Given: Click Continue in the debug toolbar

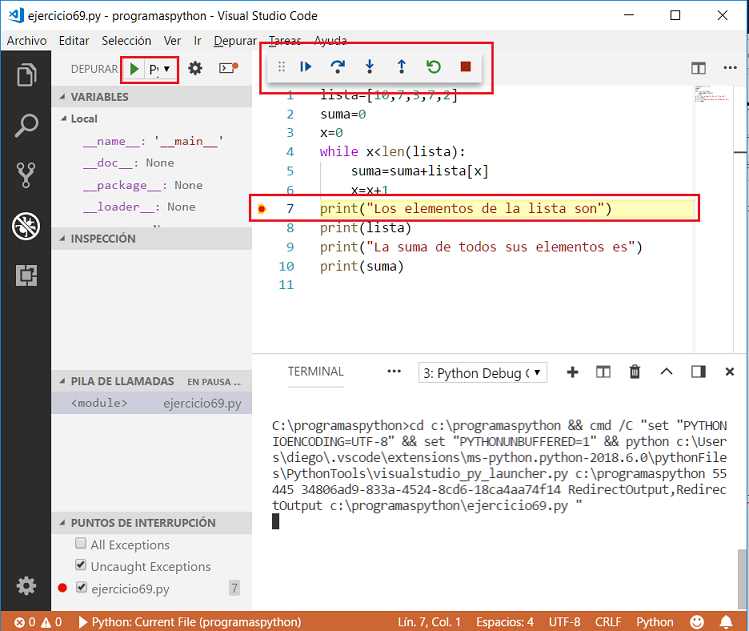Looking at the screenshot, I should pyautogui.click(x=306, y=66).
